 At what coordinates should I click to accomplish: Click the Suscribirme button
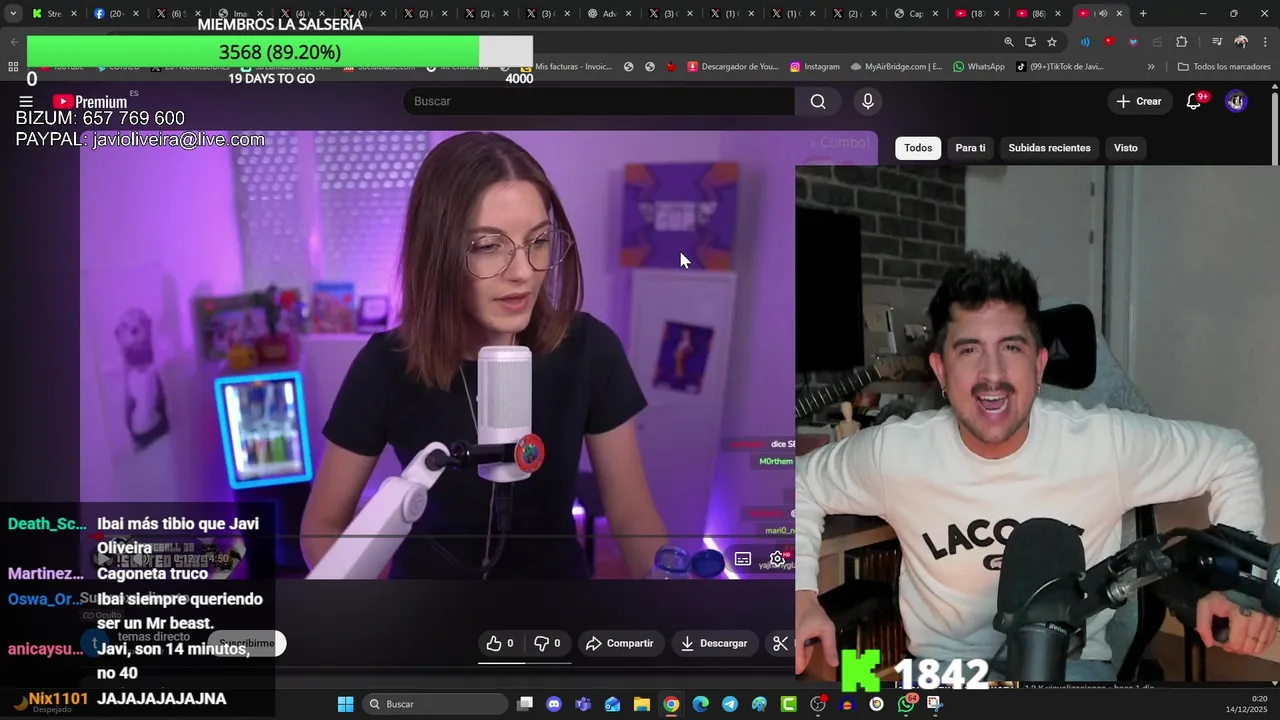tap(246, 643)
